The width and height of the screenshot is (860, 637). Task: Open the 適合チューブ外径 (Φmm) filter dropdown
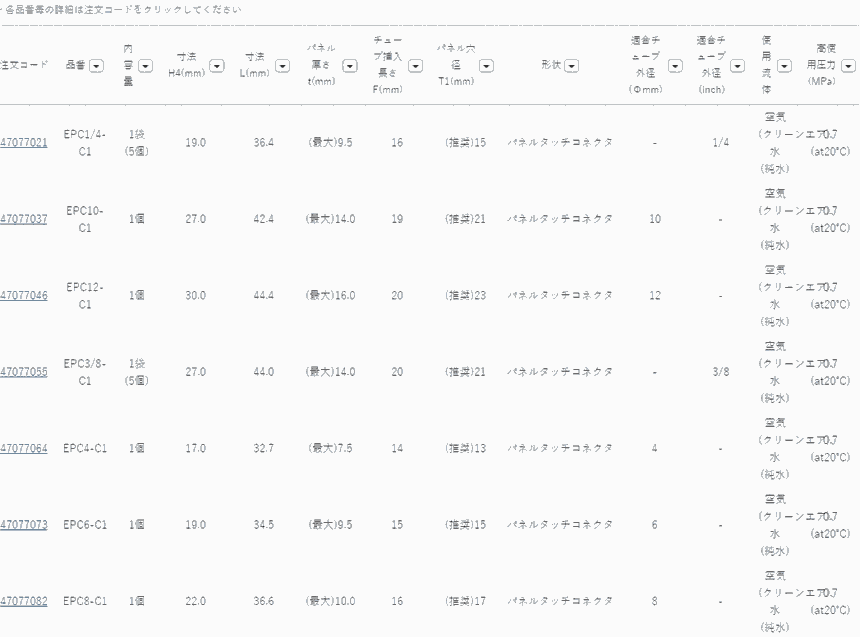pos(675,66)
